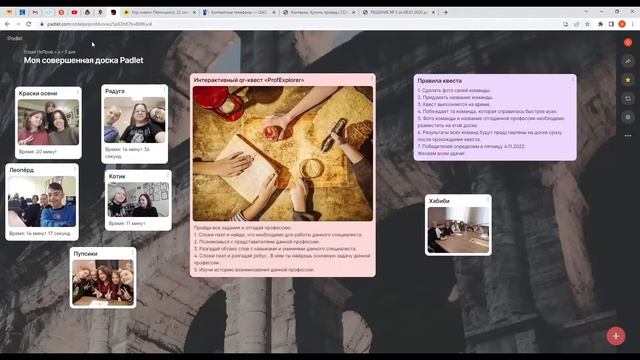Open options menu on «Краски осени» post
Image resolution: width=640 pixels, height=360 pixels.
pyautogui.click(x=78, y=92)
